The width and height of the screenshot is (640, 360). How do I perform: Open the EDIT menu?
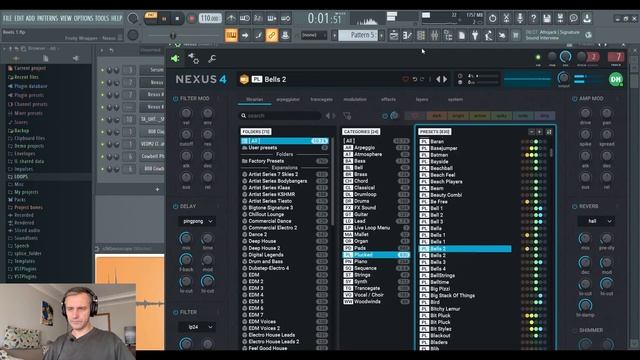click(x=19, y=18)
